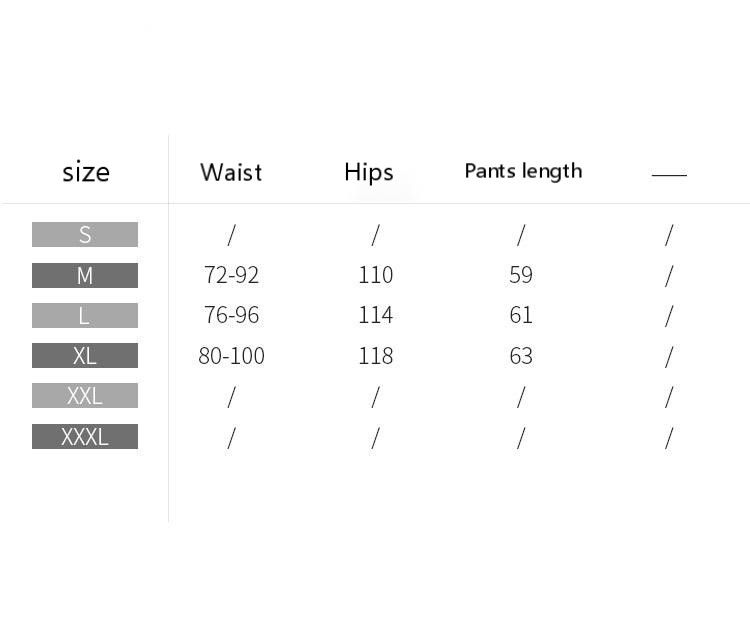Image resolution: width=750 pixels, height=620 pixels.
Task: Click the 110 hips value
Action: [376, 275]
